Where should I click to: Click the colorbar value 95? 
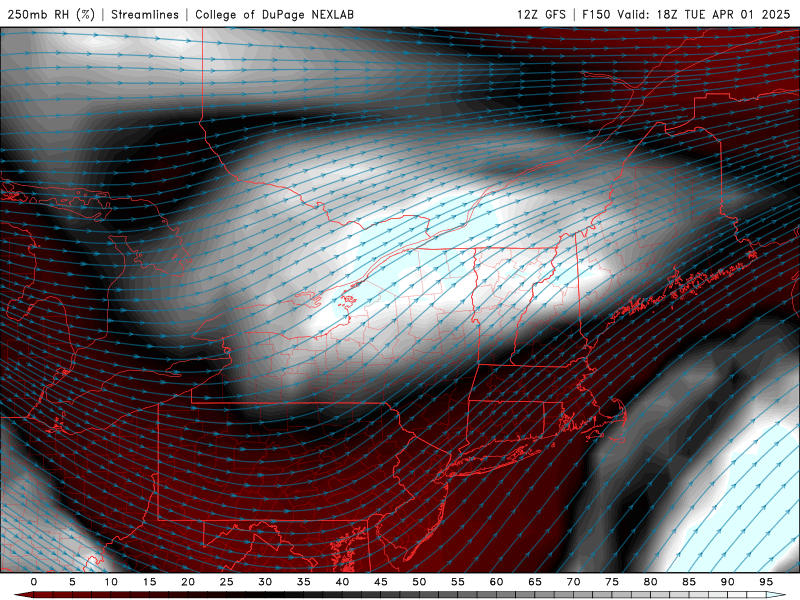point(766,582)
